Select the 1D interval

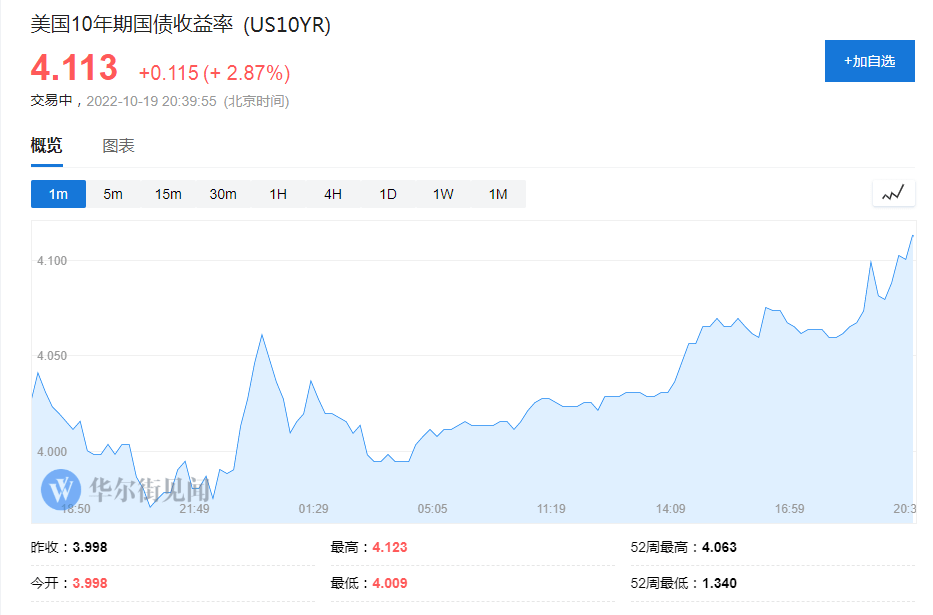(x=388, y=194)
